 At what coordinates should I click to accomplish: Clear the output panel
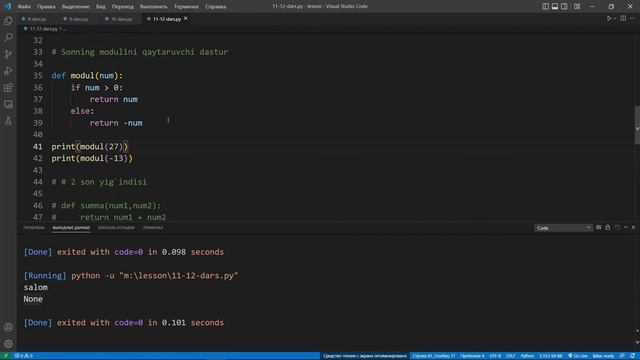(x=598, y=227)
